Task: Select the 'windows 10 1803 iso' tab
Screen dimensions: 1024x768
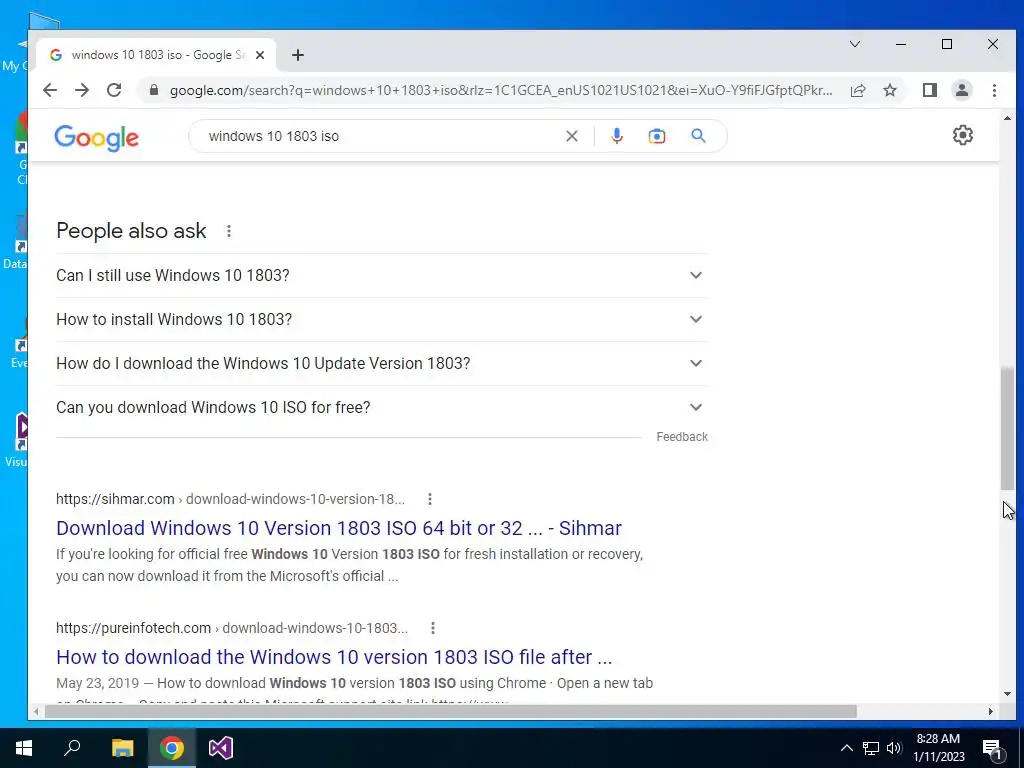Action: tap(157, 56)
